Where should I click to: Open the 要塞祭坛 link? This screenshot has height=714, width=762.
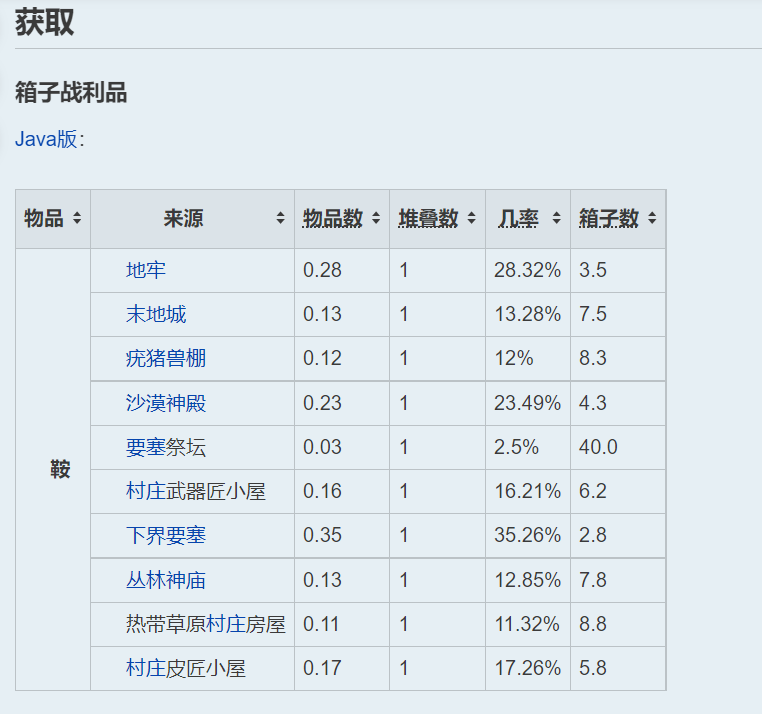(x=165, y=447)
